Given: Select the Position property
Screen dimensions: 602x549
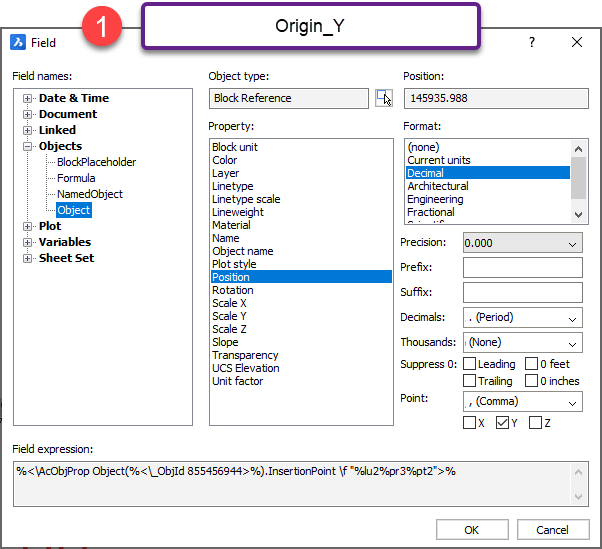Looking at the screenshot, I should 301,277.
